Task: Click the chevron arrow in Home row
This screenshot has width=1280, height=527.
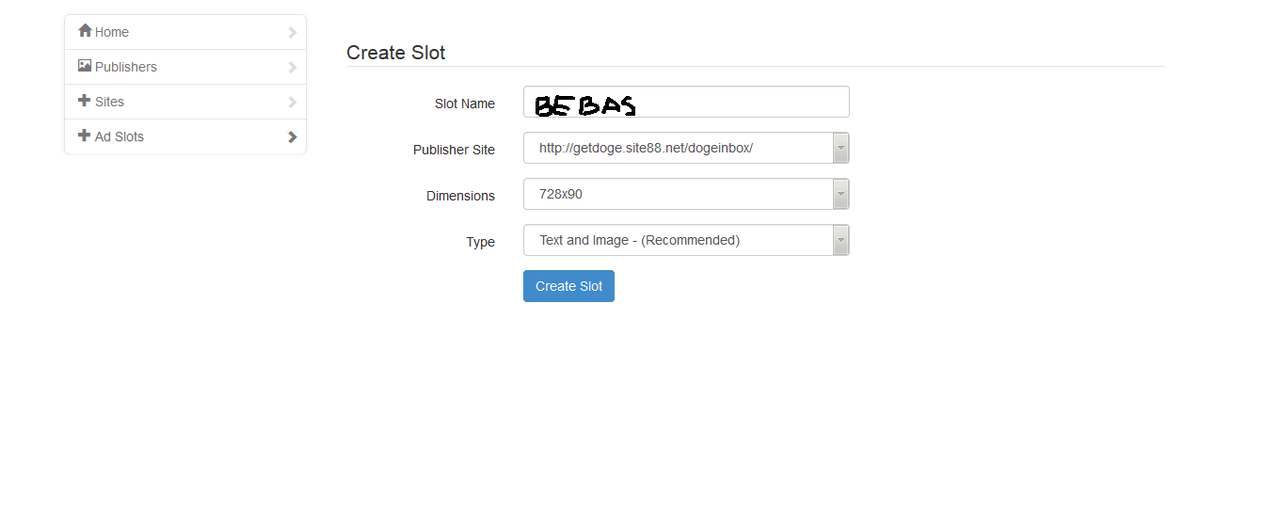Action: 292,32
